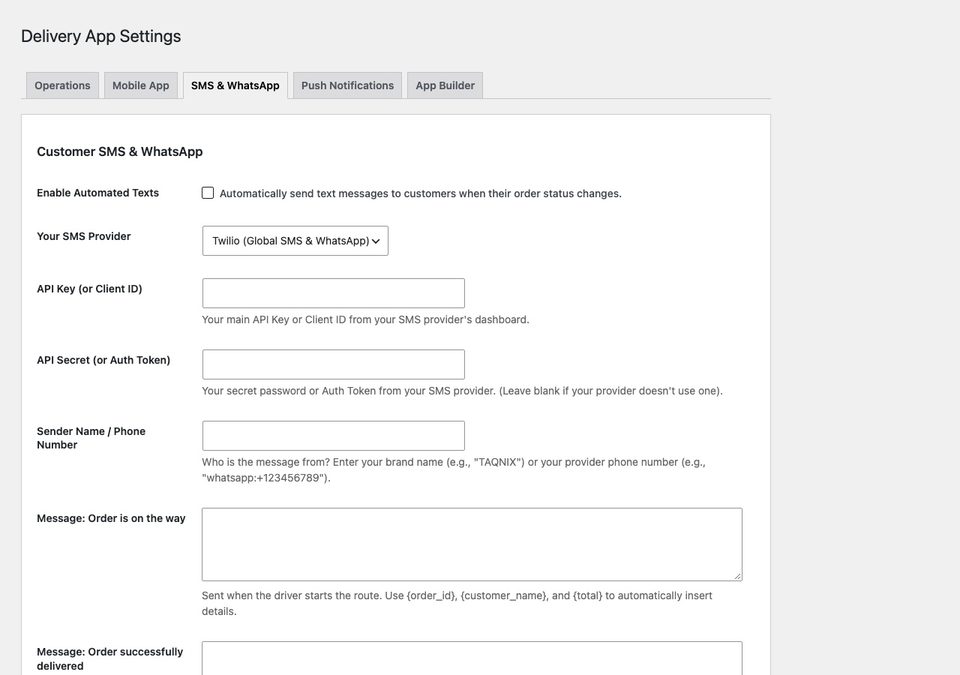Click the Customer SMS & WhatsApp heading

tap(120, 151)
